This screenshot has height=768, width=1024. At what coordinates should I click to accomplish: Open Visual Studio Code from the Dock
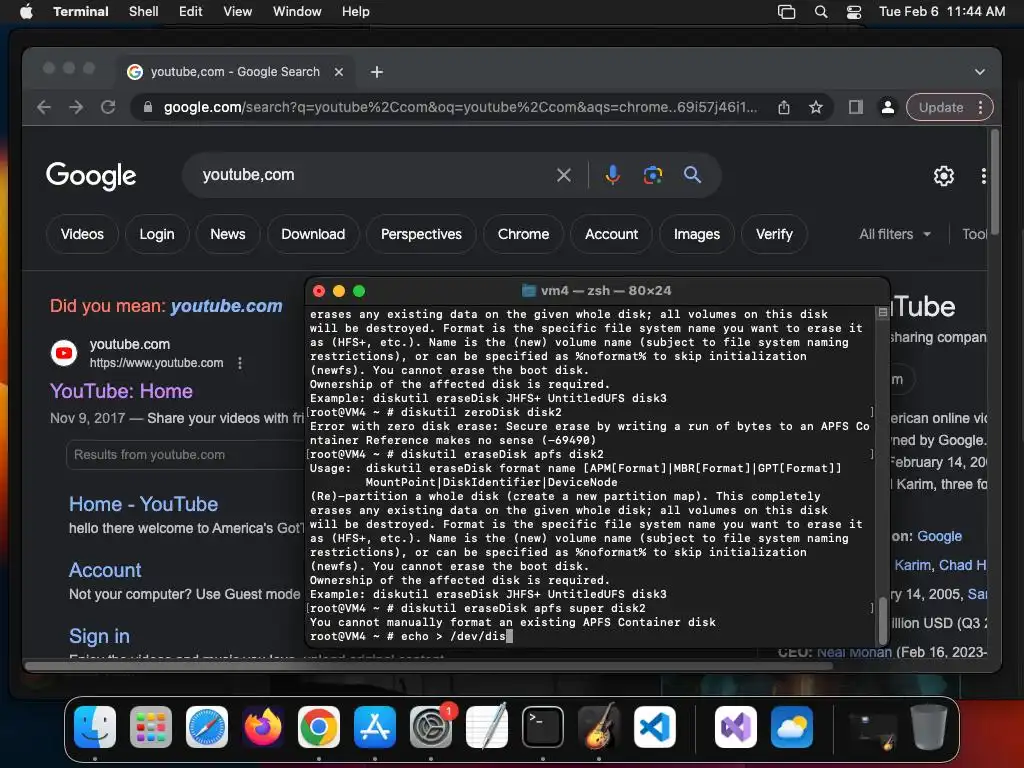click(655, 727)
